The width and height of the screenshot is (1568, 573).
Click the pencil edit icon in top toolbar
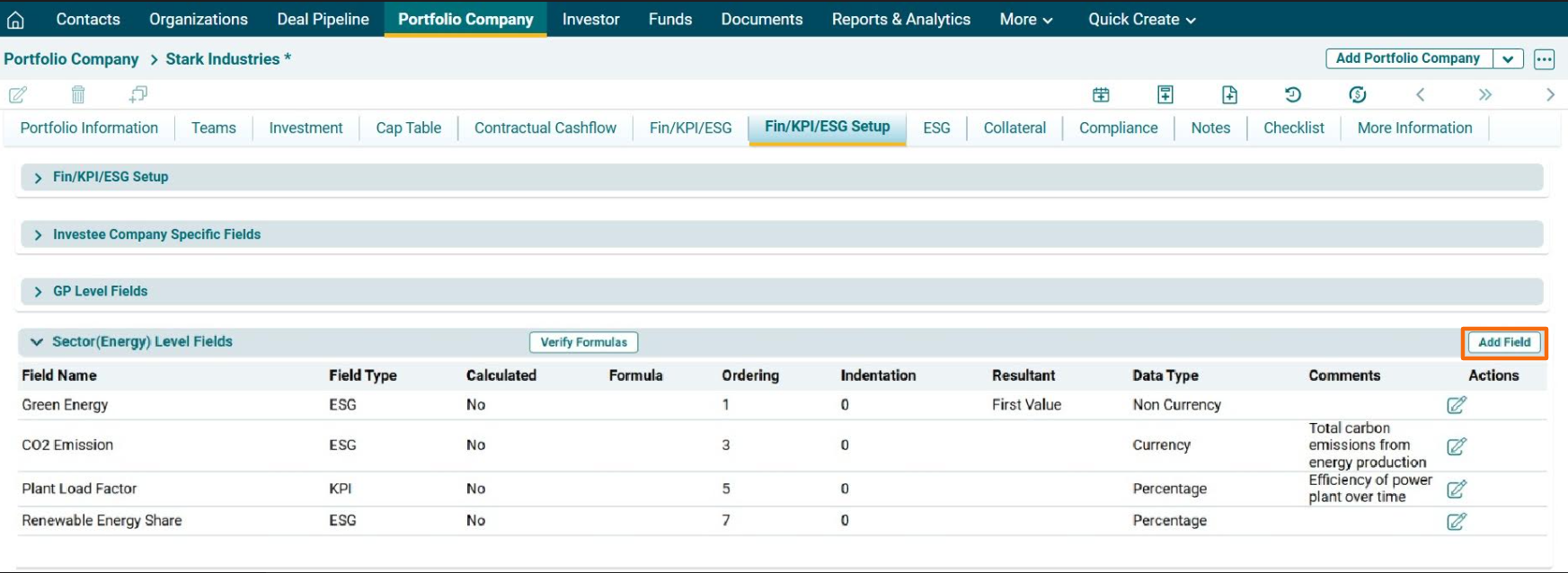point(18,94)
